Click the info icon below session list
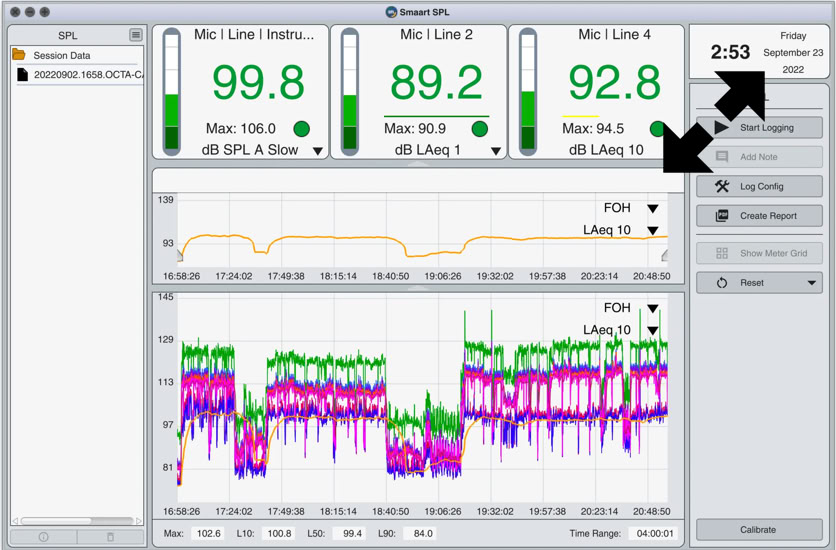The height and width of the screenshot is (550, 836). 43,537
